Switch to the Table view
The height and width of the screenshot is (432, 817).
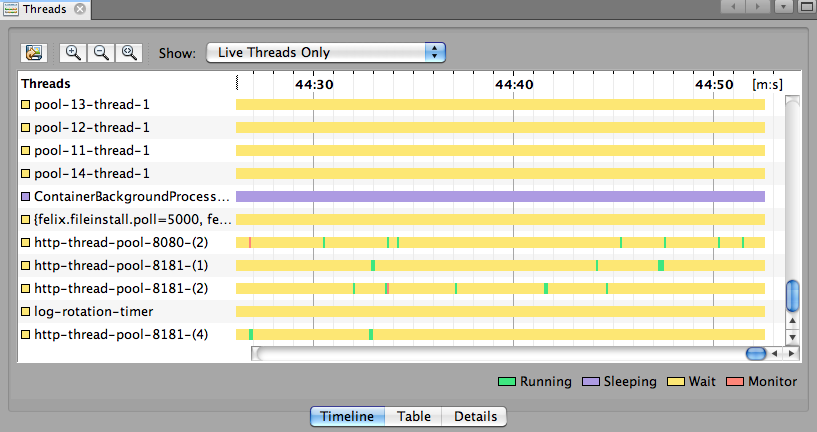tap(416, 417)
